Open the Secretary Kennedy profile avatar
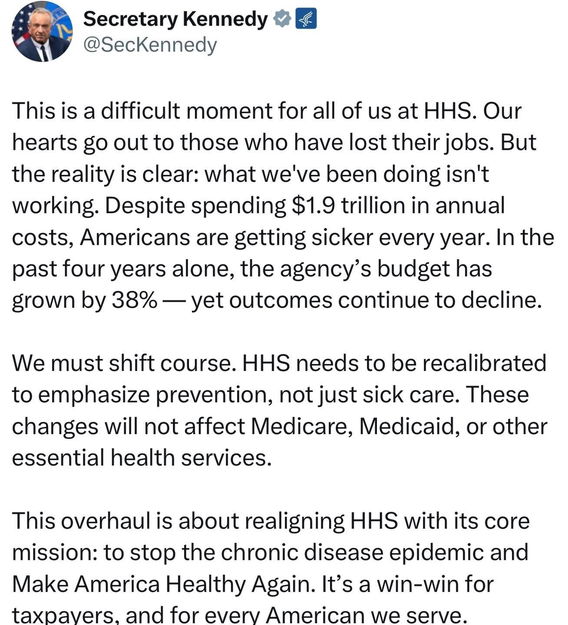This screenshot has height=625, width=568. (x=43, y=31)
